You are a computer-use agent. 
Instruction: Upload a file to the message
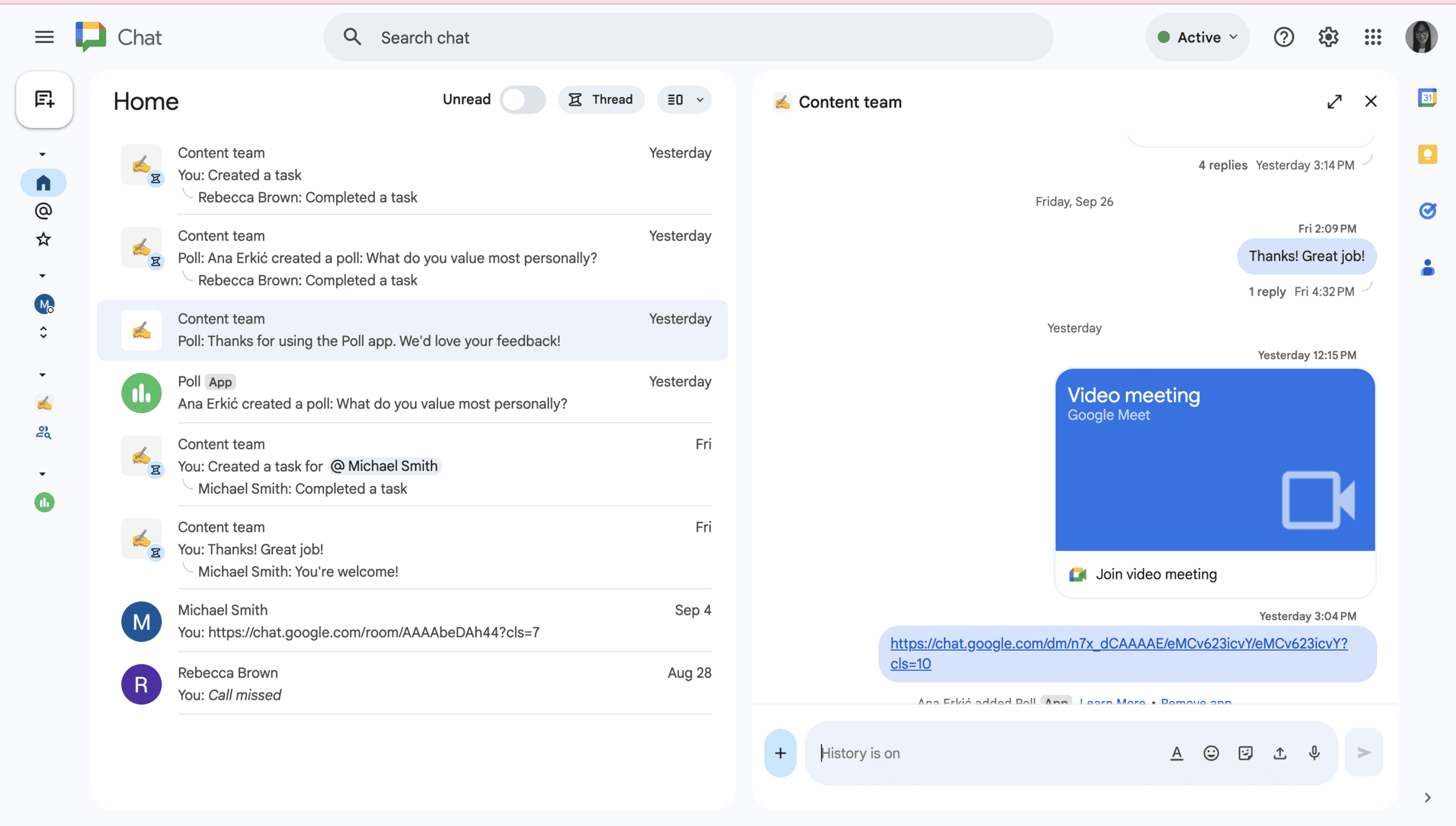[x=1280, y=753]
